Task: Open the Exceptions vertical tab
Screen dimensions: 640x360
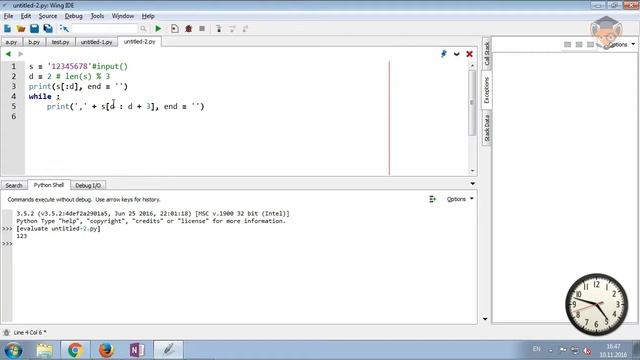Action: click(x=487, y=90)
